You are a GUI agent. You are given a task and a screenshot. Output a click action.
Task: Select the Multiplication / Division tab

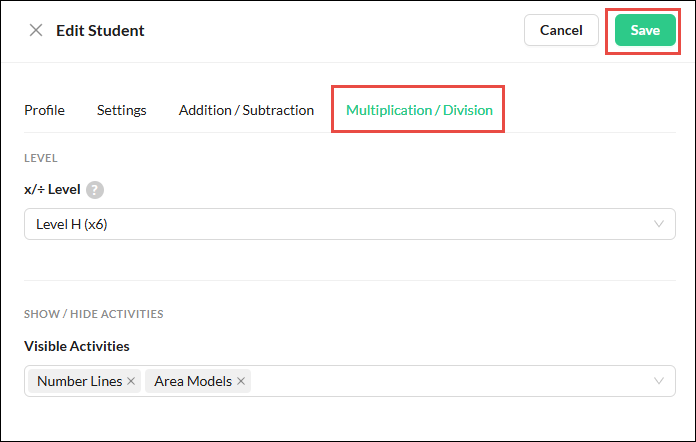[419, 110]
